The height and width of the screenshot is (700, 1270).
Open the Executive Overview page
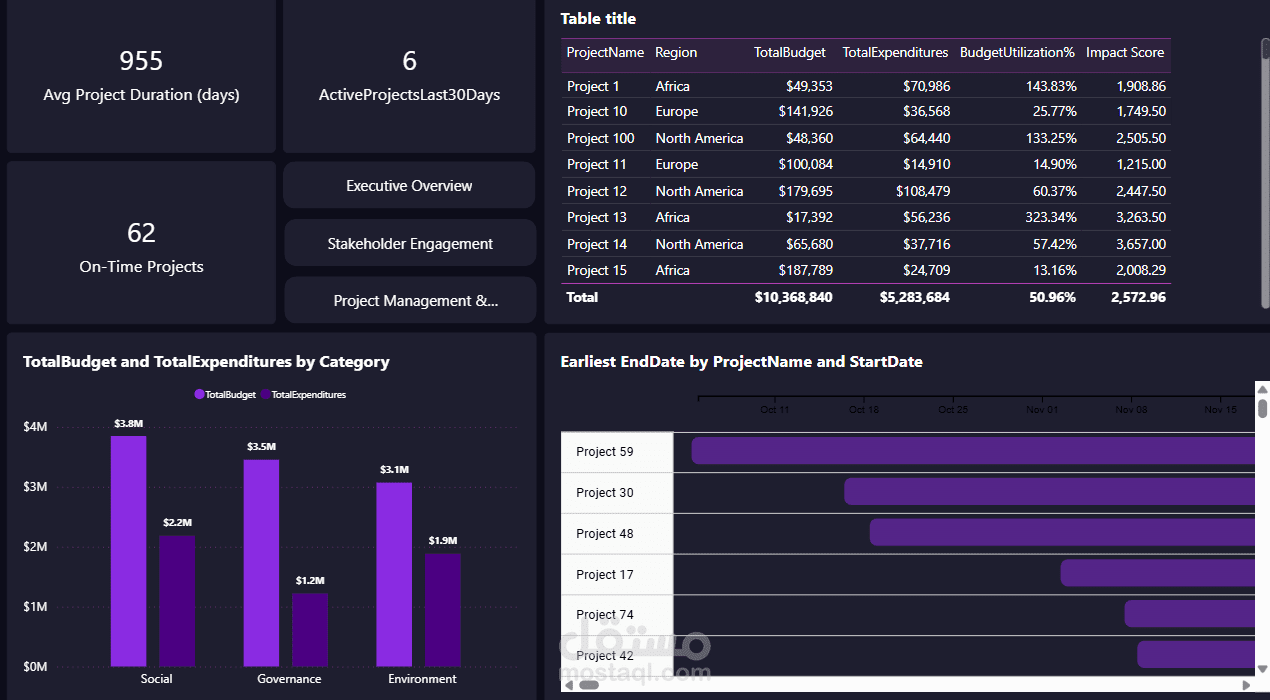click(408, 185)
